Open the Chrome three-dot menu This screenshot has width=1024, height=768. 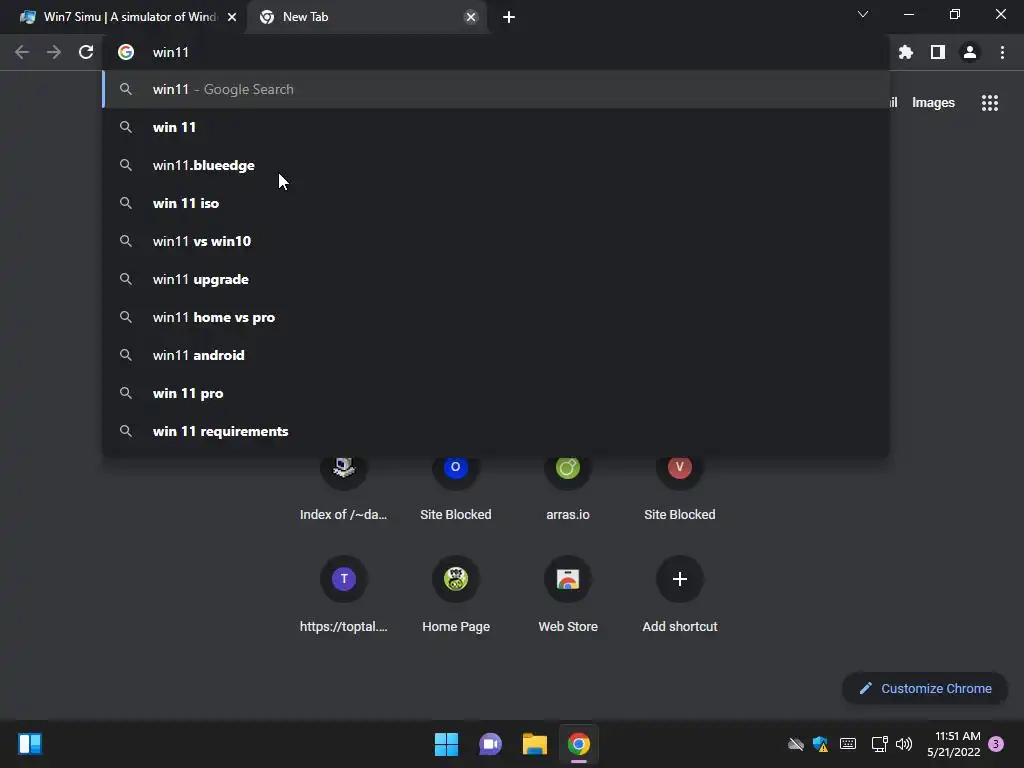[x=1002, y=52]
